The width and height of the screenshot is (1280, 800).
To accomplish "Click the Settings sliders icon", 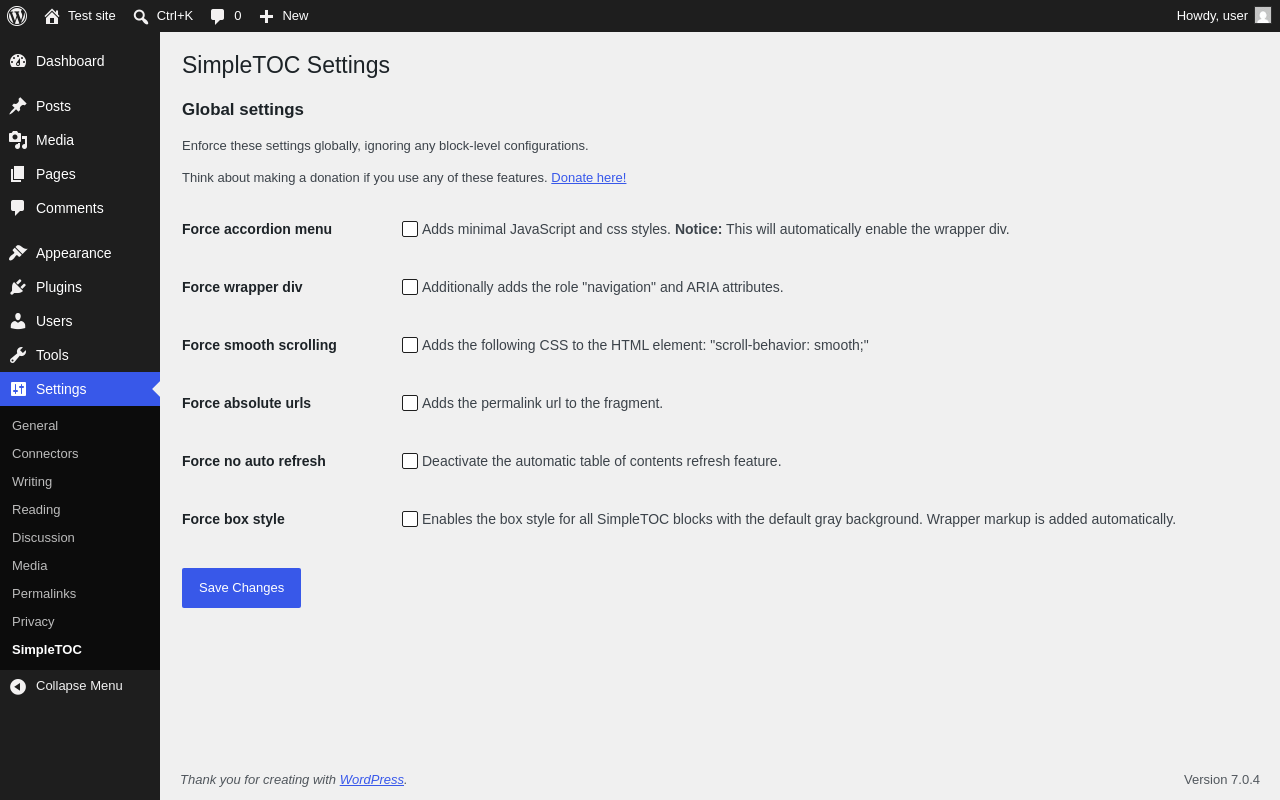I will click(18, 389).
